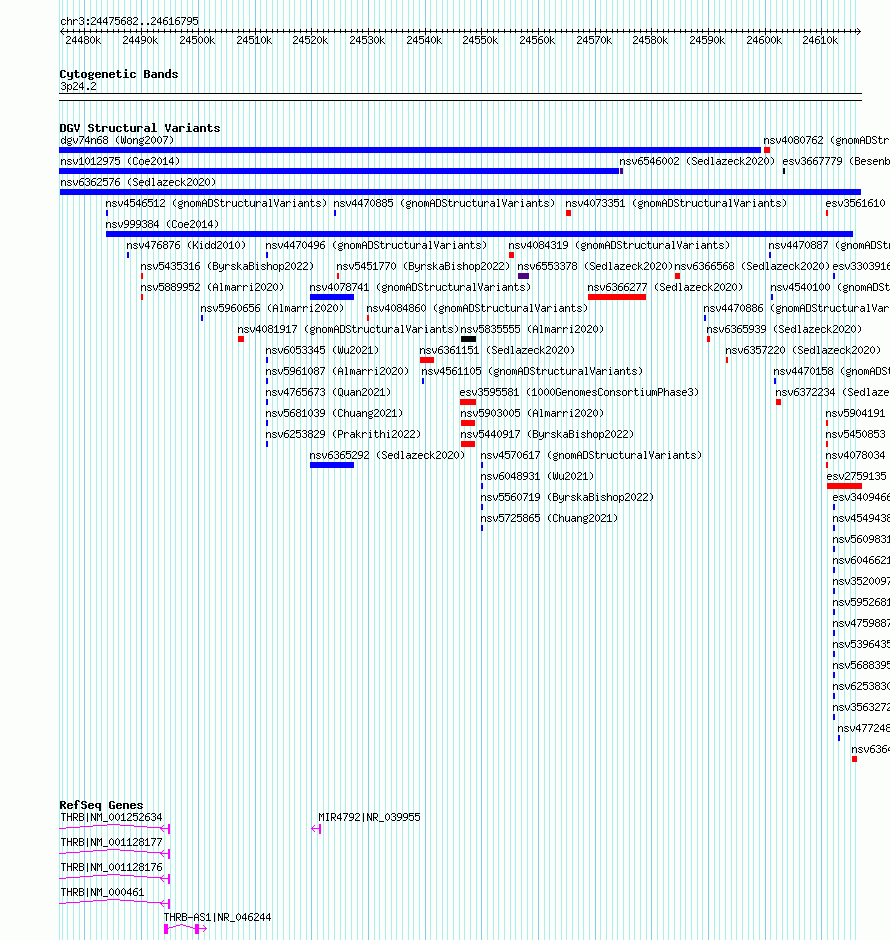Open THRB|NM_001128177 transcript
The image size is (890, 940).
(111, 842)
